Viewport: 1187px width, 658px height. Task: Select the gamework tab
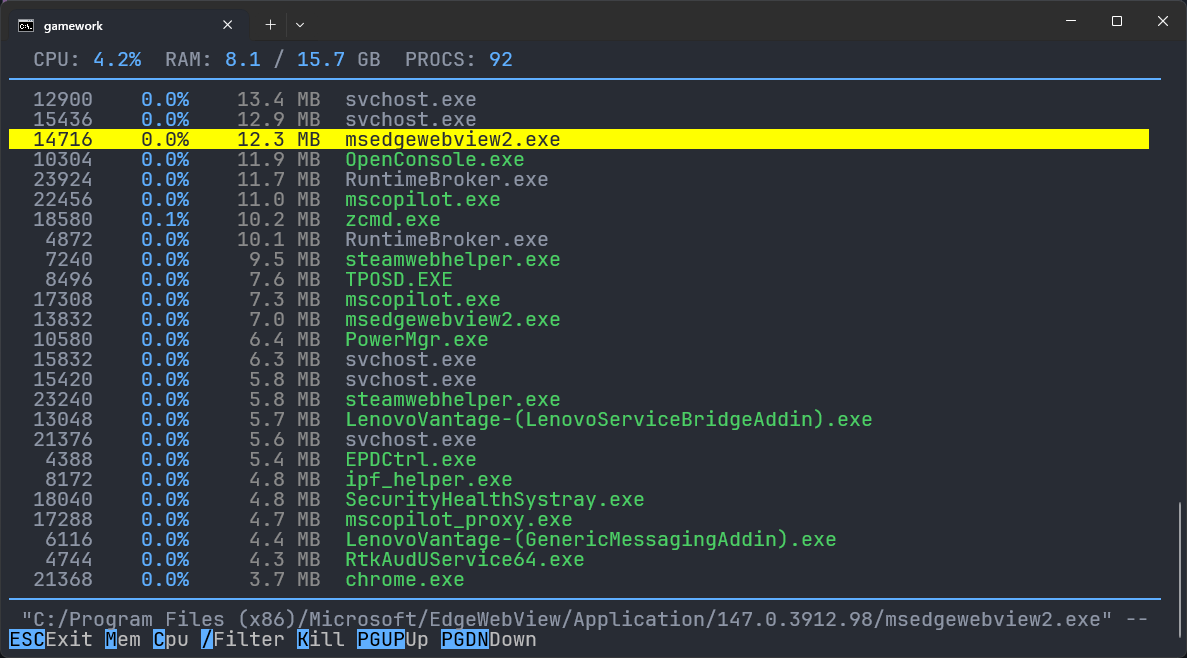pyautogui.click(x=127, y=25)
